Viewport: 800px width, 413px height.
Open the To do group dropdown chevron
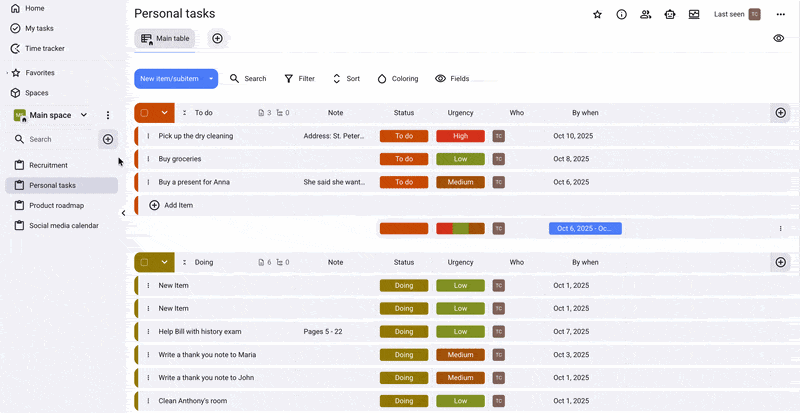click(164, 113)
